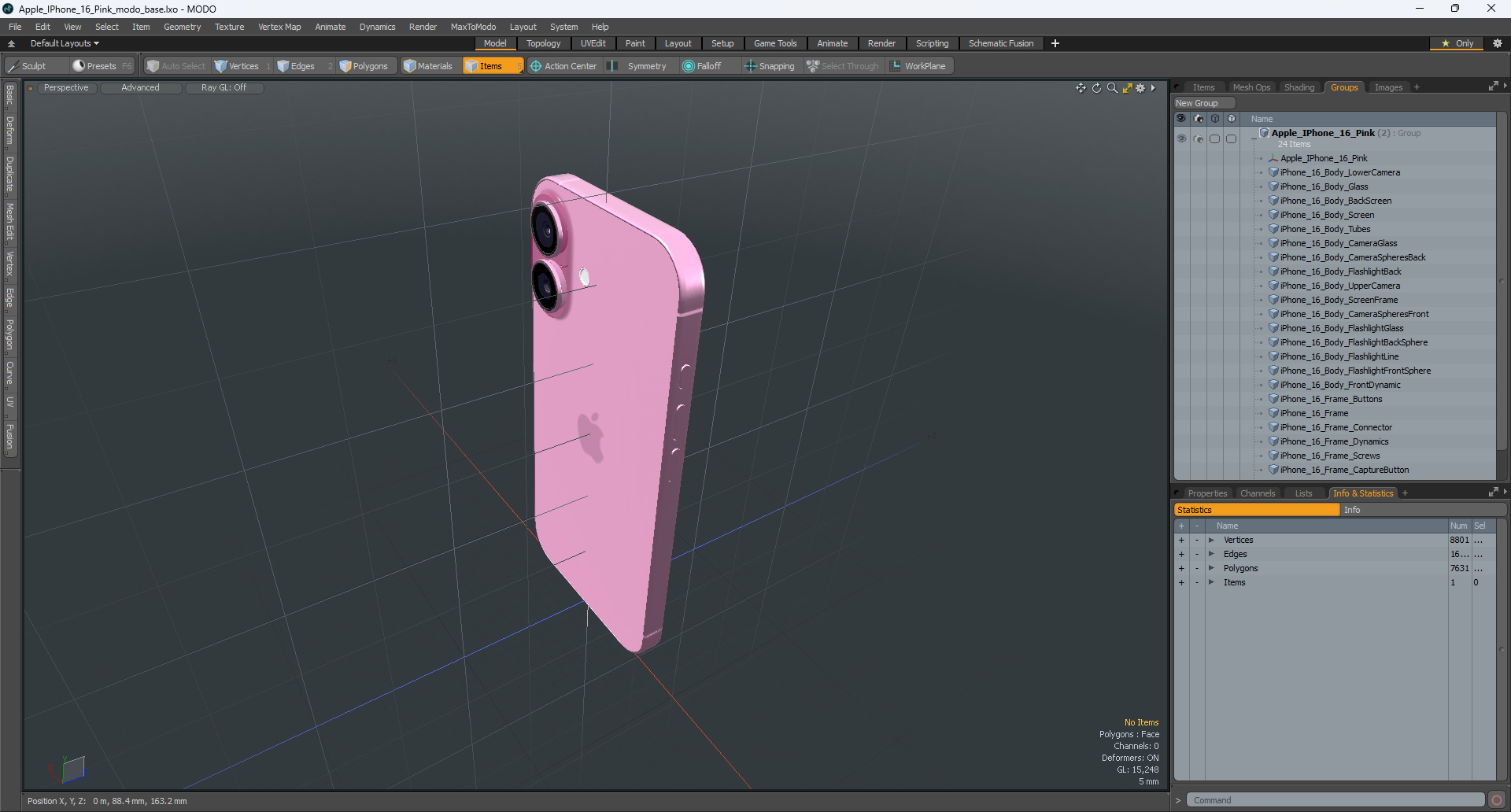Switch to the Mesh Ops tab
Screen dimensions: 1511x812
1251,87
